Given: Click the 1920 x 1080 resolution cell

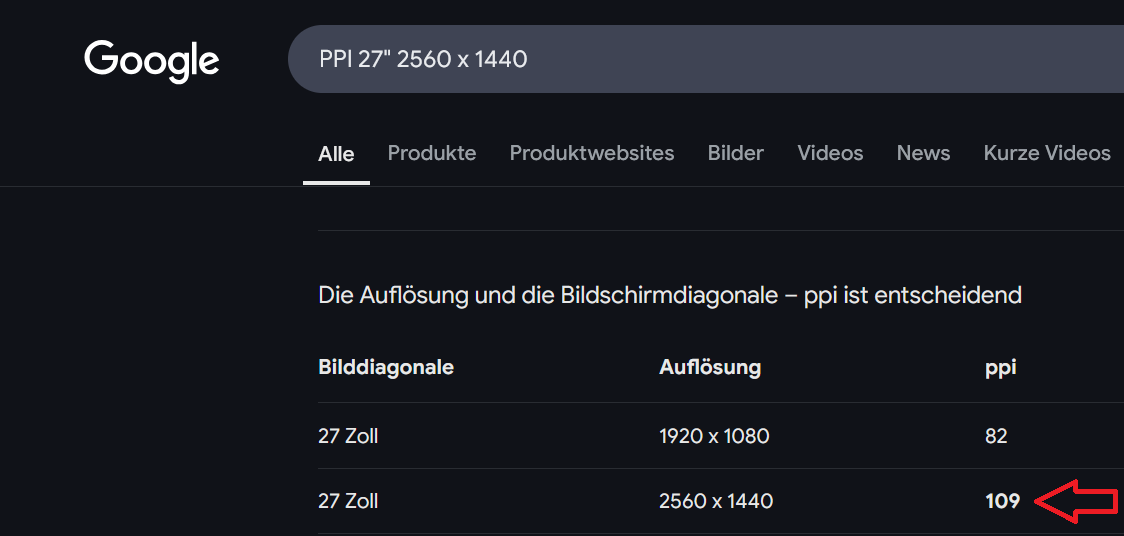Looking at the screenshot, I should (714, 436).
